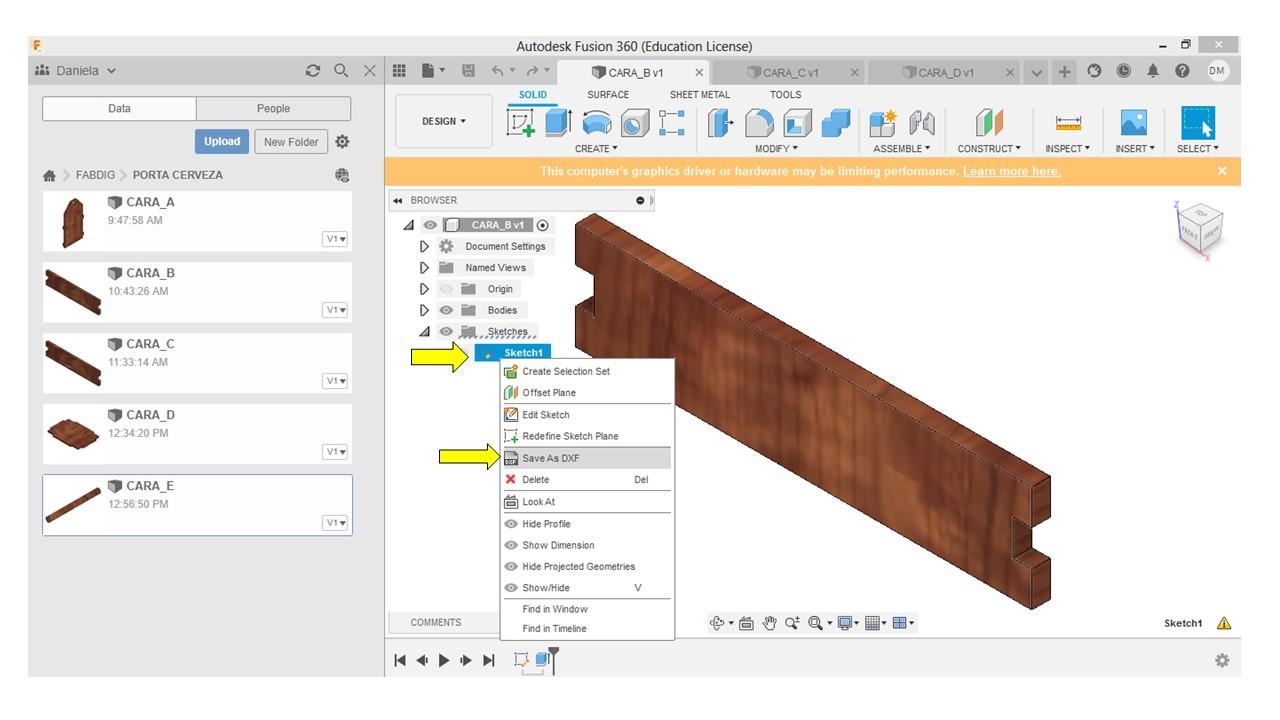Open the CARA_D file thumbnail

click(x=73, y=434)
